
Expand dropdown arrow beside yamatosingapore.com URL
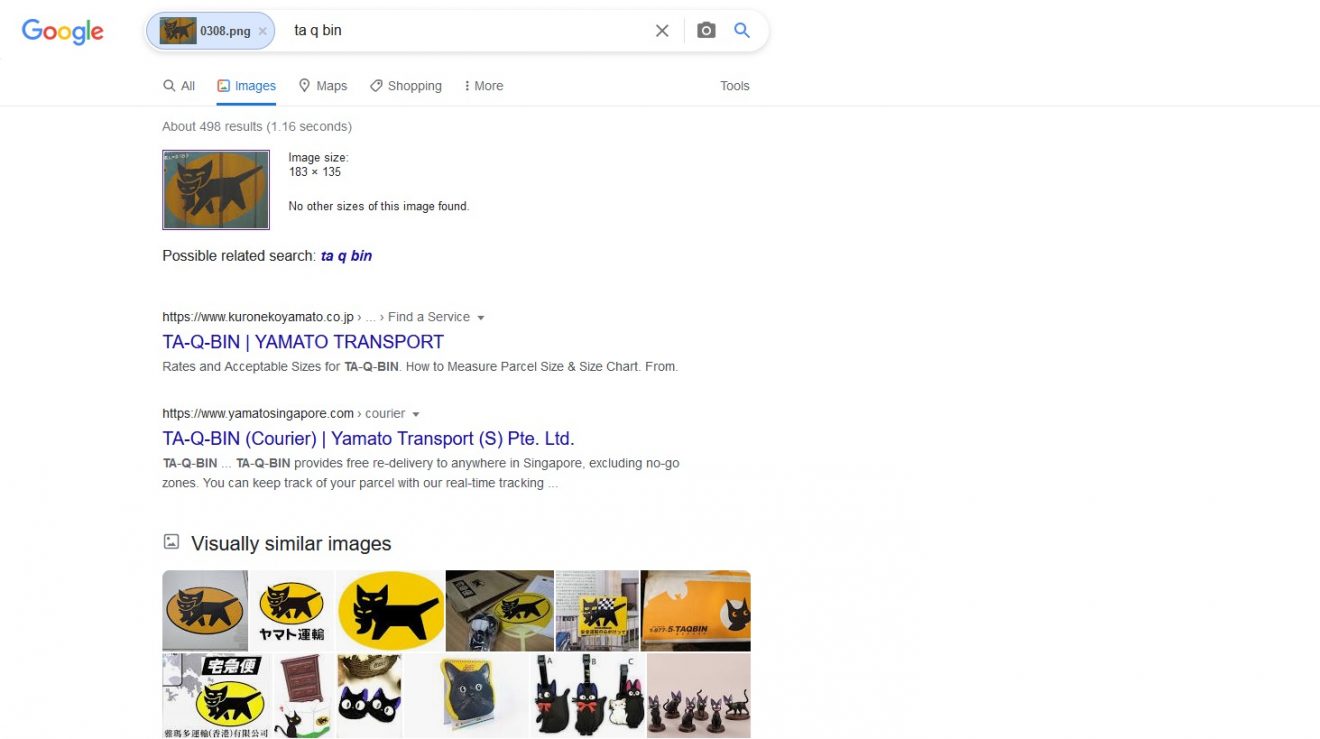416,414
